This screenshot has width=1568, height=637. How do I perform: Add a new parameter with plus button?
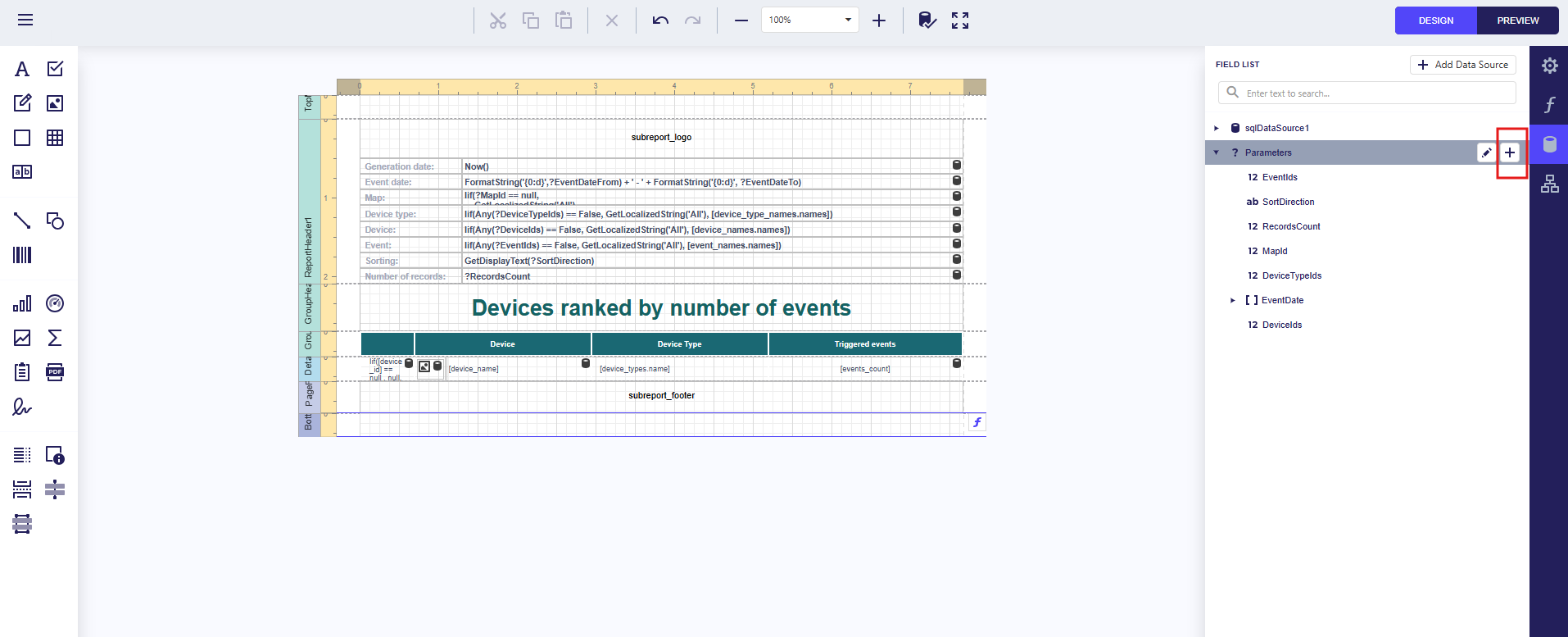[x=1510, y=152]
